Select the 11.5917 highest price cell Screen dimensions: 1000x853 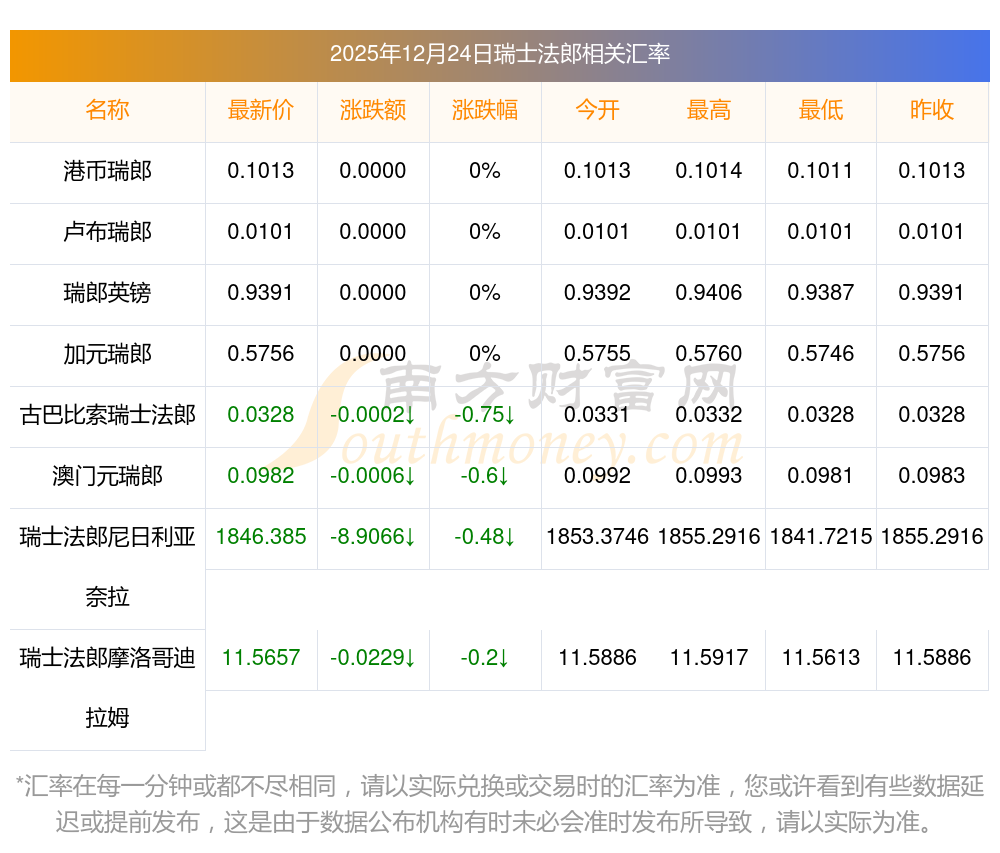pyautogui.click(x=709, y=658)
